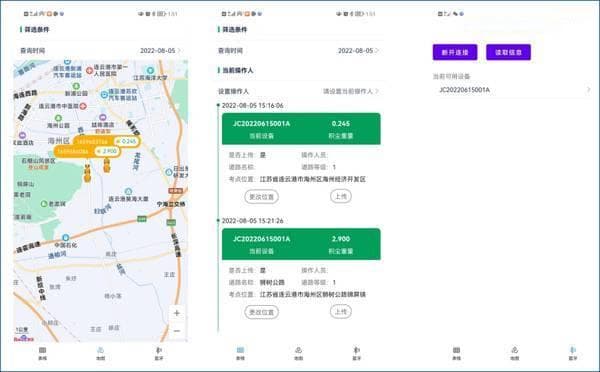Click change location button under 15:16:06 record
Screen dimensions: 600x372
261,197
